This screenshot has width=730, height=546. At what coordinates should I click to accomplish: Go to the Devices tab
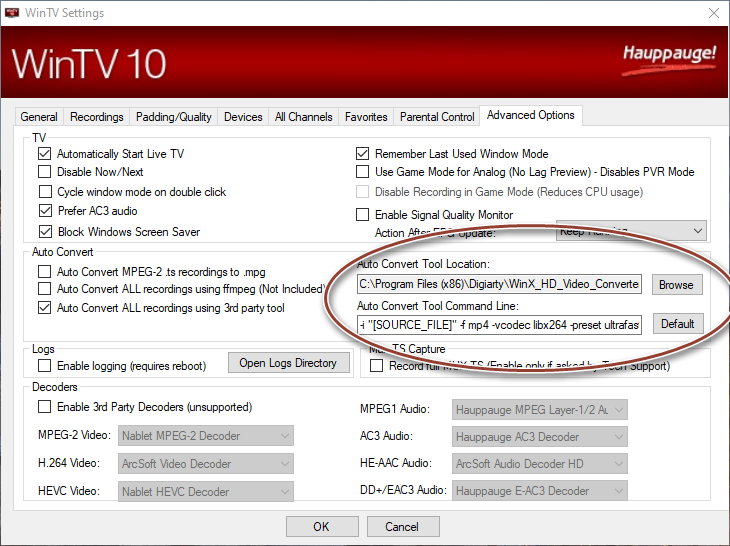pos(243,117)
